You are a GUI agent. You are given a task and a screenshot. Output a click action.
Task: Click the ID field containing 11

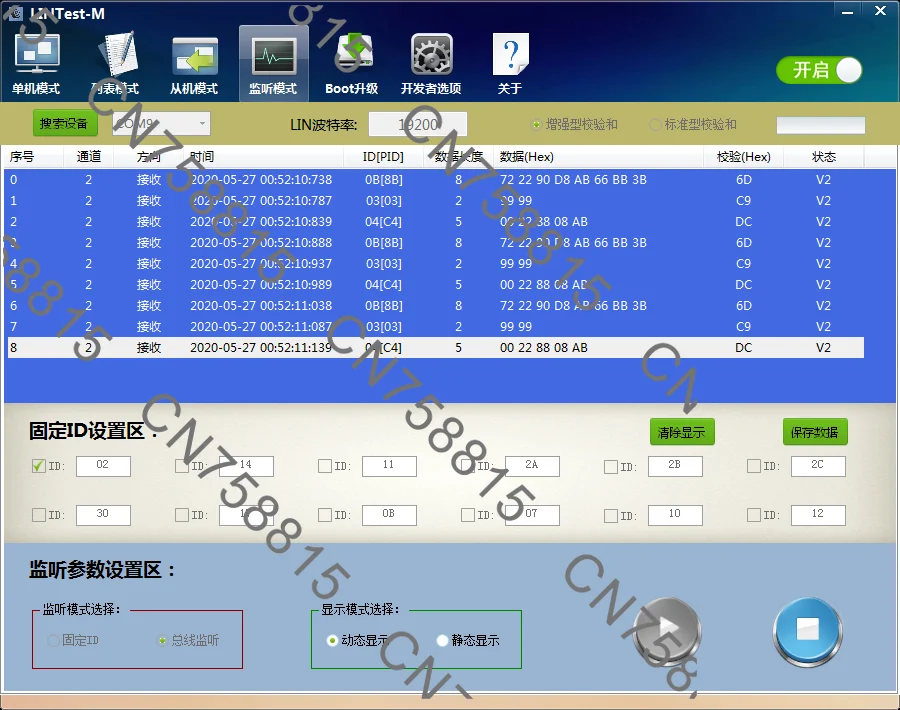click(x=389, y=466)
